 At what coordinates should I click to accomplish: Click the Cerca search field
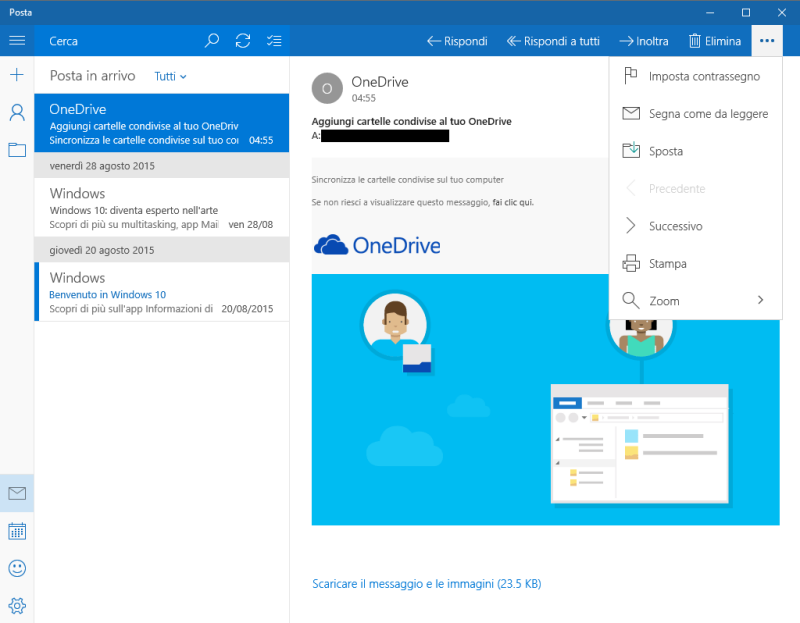coord(117,41)
